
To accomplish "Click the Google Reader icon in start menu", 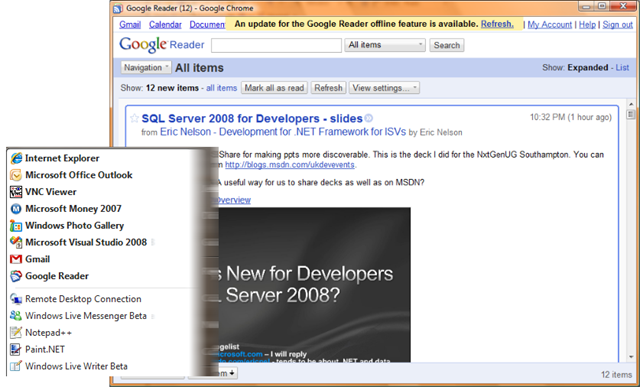I will pos(16,276).
